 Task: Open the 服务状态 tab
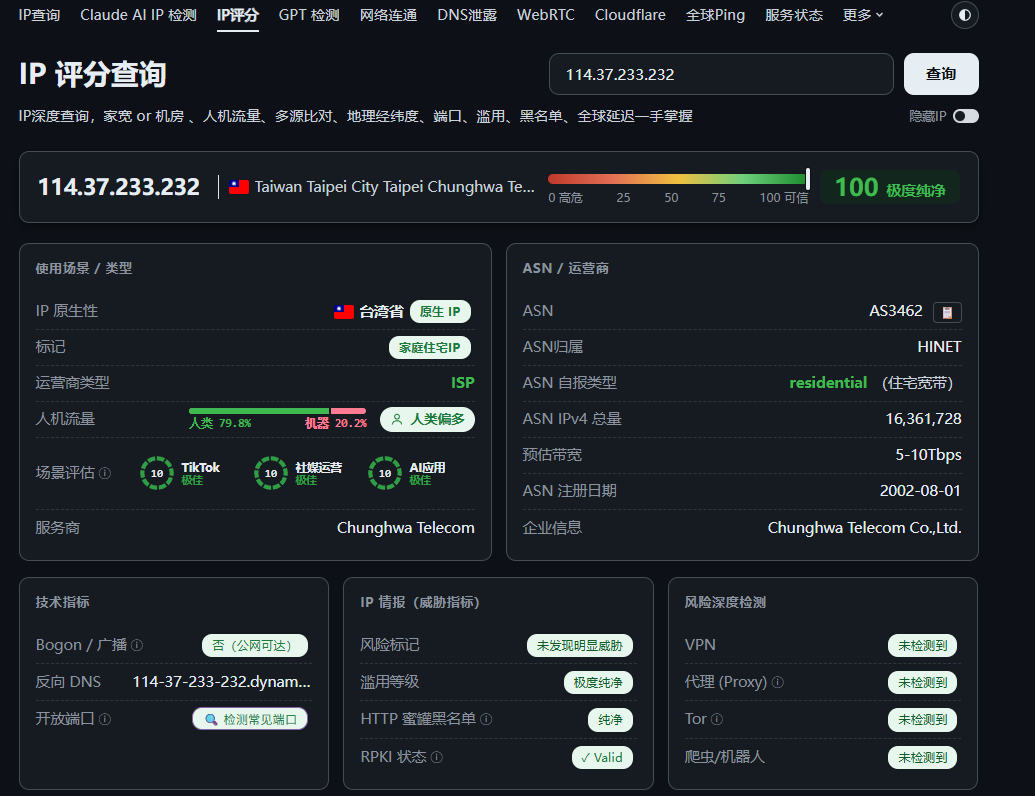pos(794,15)
